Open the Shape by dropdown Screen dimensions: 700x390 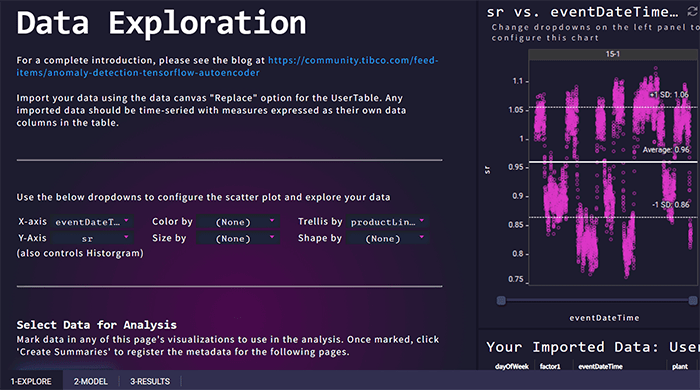click(388, 238)
